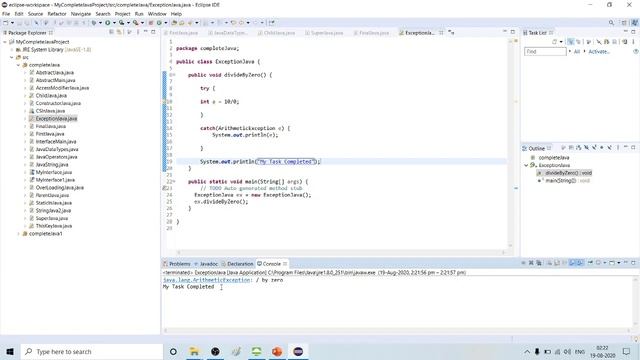
Task: Collapse ExceptionJava class in Outline
Action: click(x=526, y=165)
